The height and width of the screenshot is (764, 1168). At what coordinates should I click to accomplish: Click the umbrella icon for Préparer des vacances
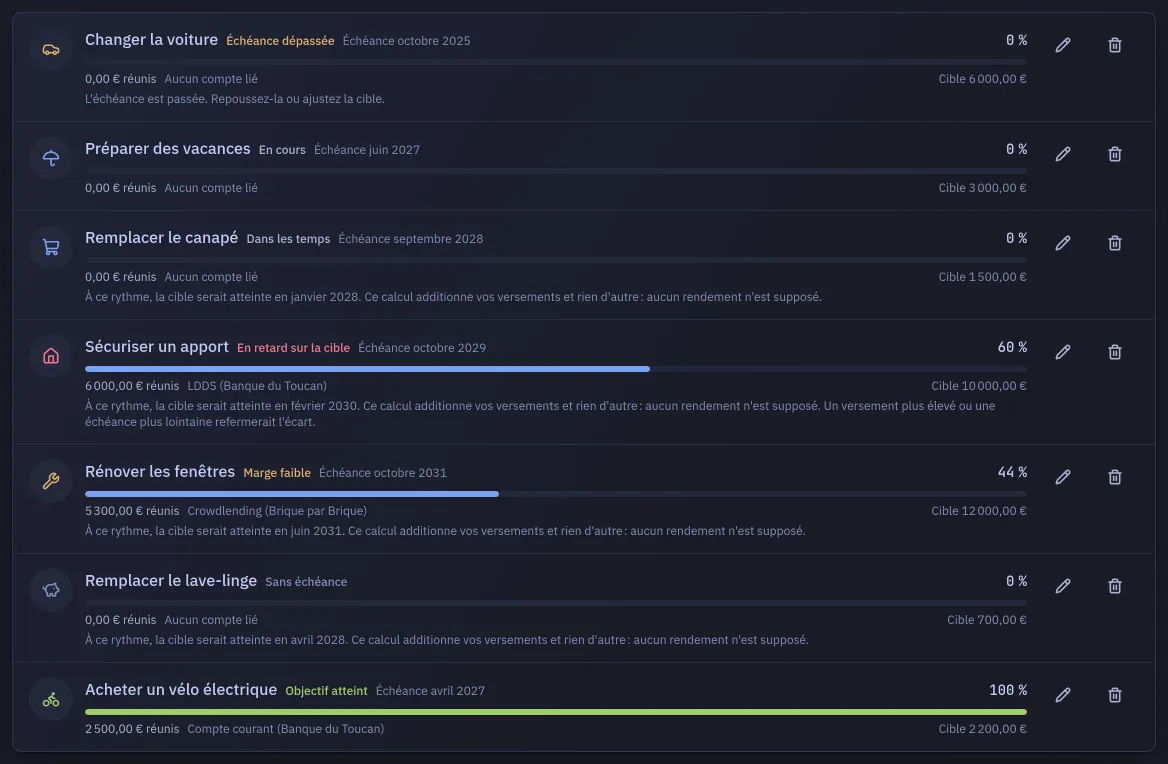[x=51, y=159]
